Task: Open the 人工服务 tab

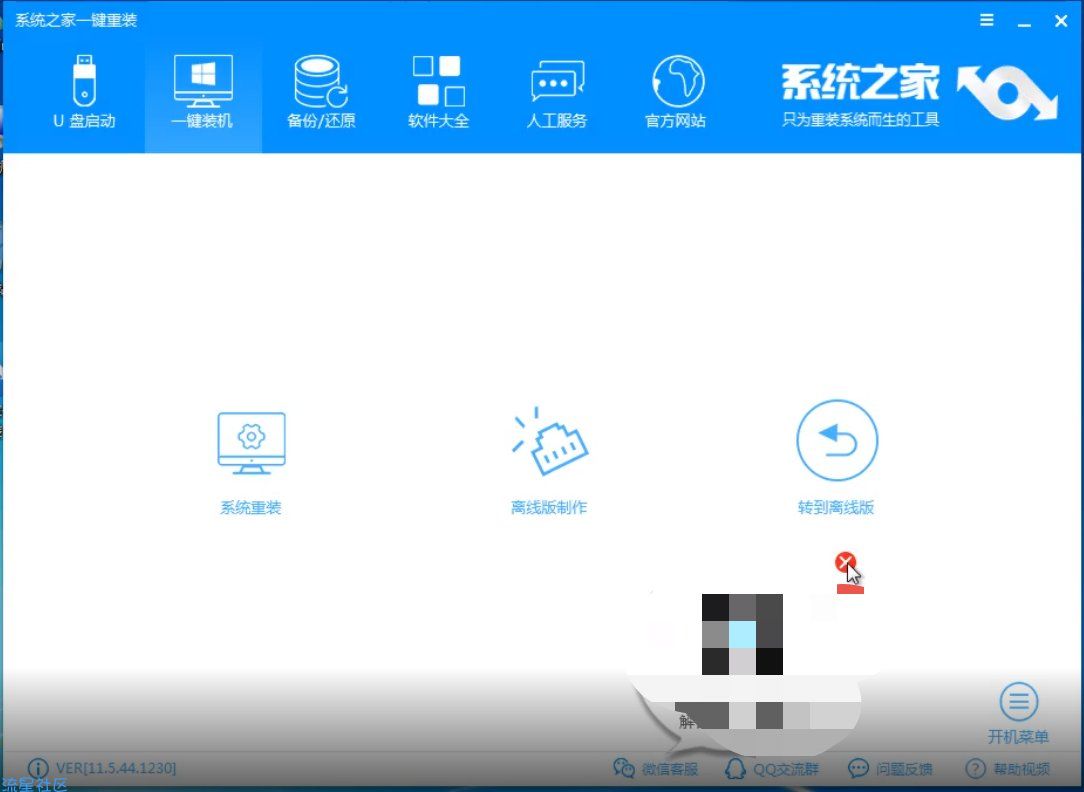Action: (x=557, y=93)
